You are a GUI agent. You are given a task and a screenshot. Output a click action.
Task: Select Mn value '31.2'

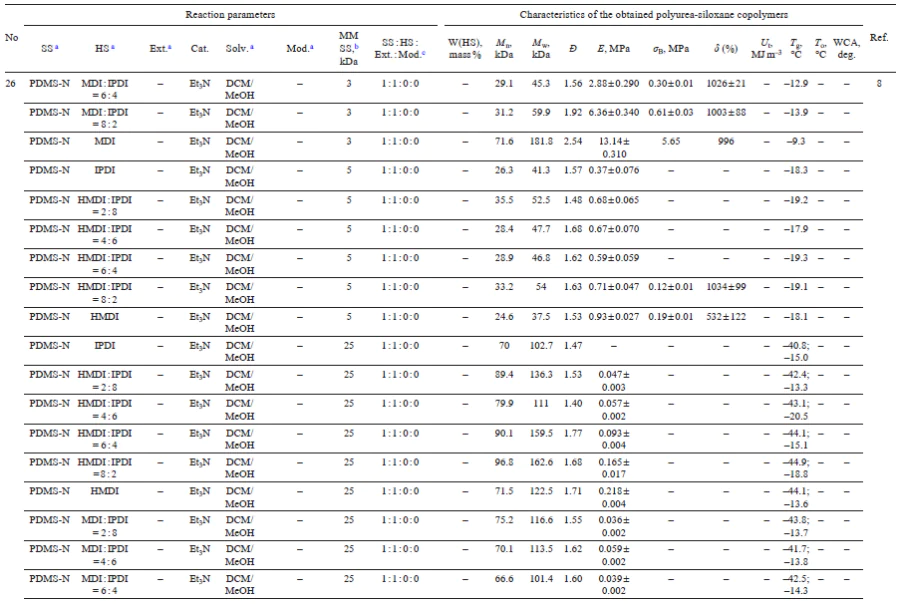pyautogui.click(x=504, y=113)
